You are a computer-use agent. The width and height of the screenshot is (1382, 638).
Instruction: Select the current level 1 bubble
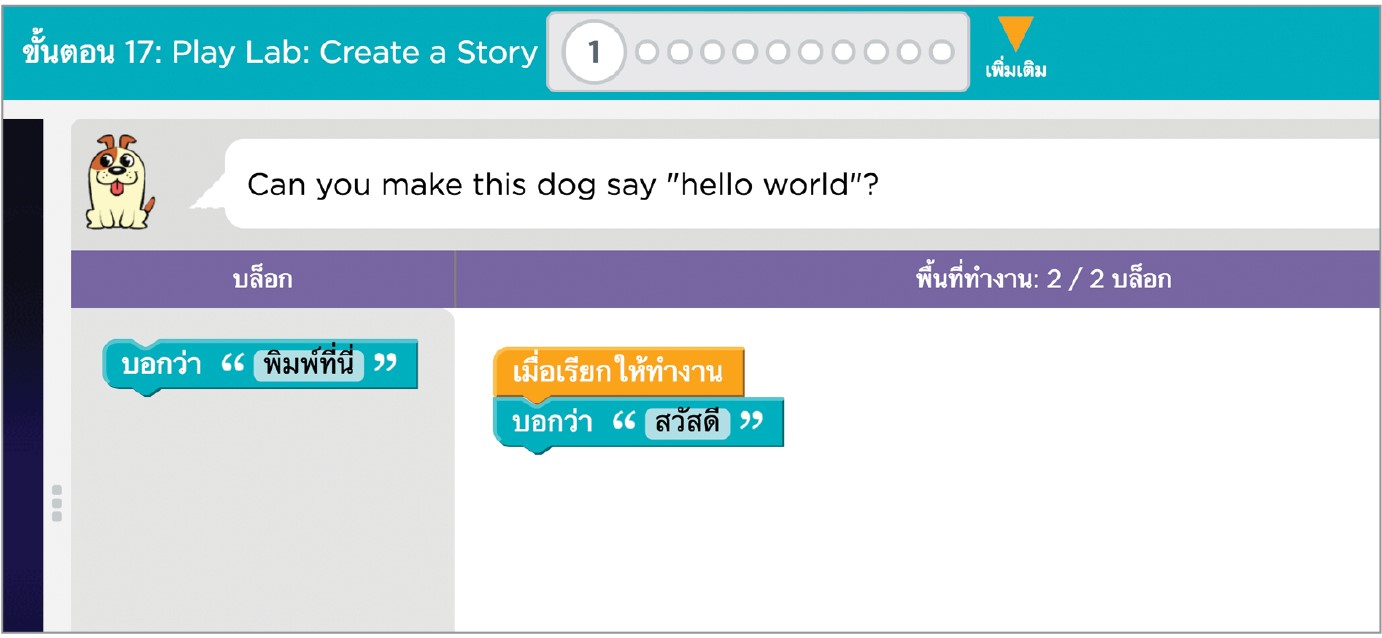coord(594,52)
